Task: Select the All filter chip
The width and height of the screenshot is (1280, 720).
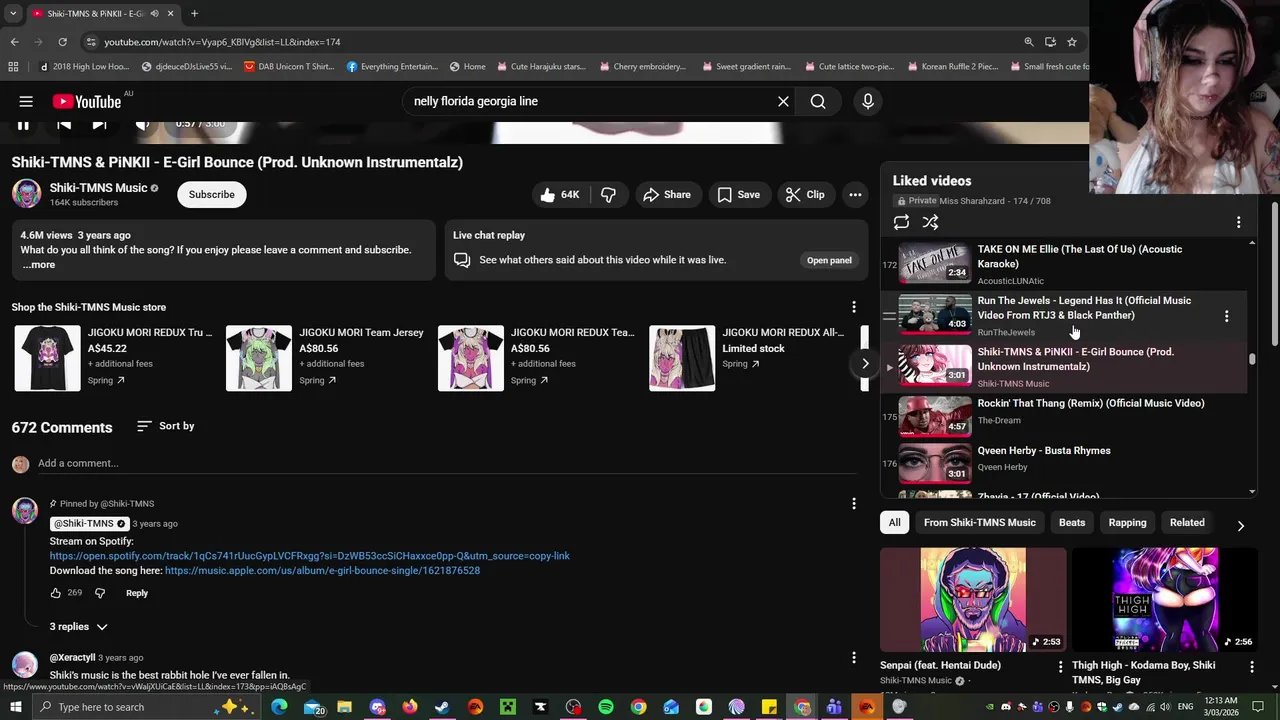Action: tap(894, 522)
